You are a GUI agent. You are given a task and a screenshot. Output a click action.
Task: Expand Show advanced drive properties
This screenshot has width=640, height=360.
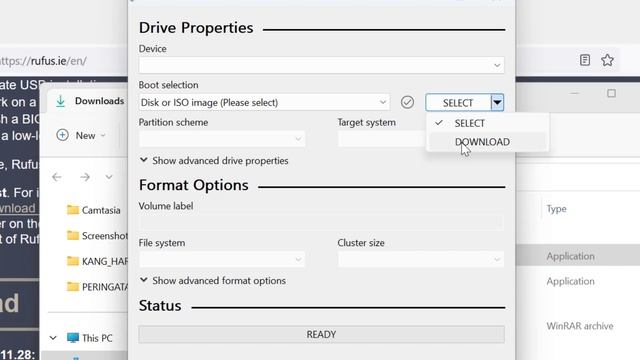pyautogui.click(x=214, y=161)
